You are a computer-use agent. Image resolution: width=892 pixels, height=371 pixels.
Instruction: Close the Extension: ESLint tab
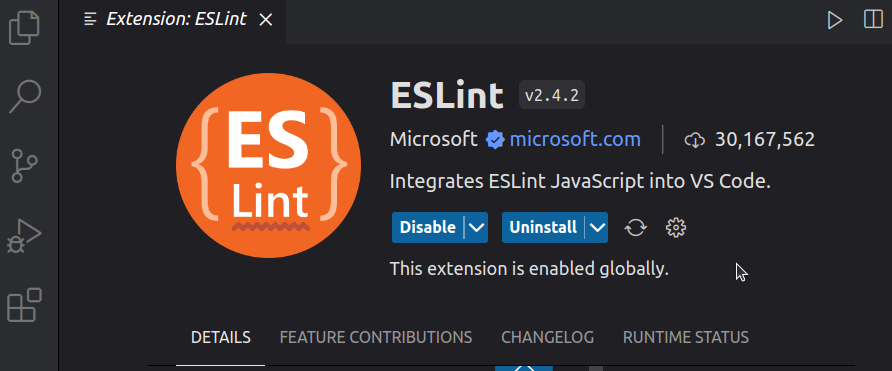(x=265, y=20)
